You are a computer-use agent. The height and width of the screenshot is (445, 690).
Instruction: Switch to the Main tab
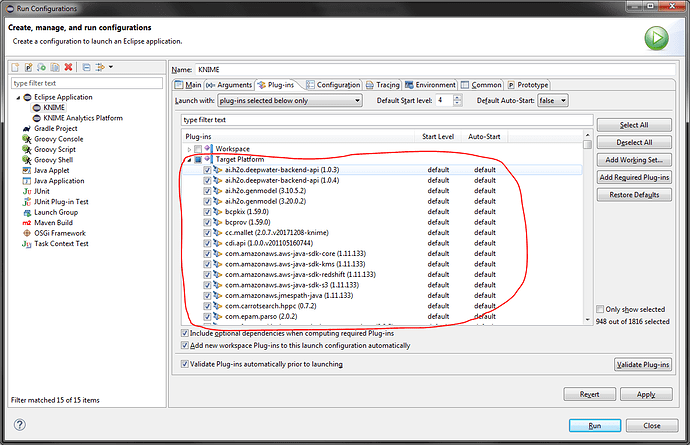(188, 85)
